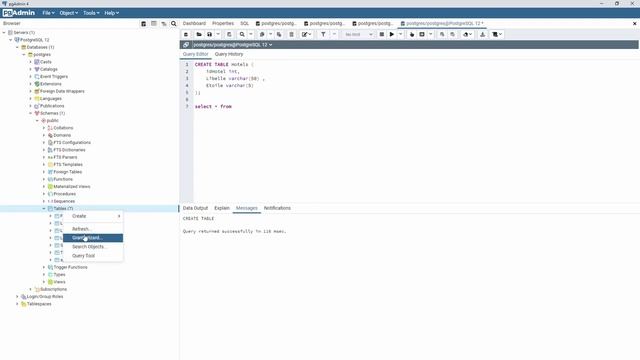Click the leftmost icon in the query toolbar

coord(186,35)
